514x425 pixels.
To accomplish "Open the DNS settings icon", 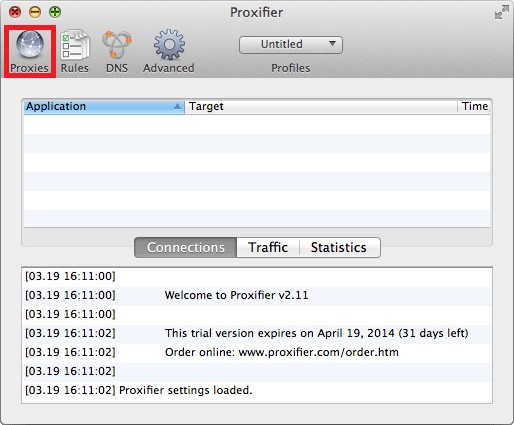I will [x=117, y=45].
